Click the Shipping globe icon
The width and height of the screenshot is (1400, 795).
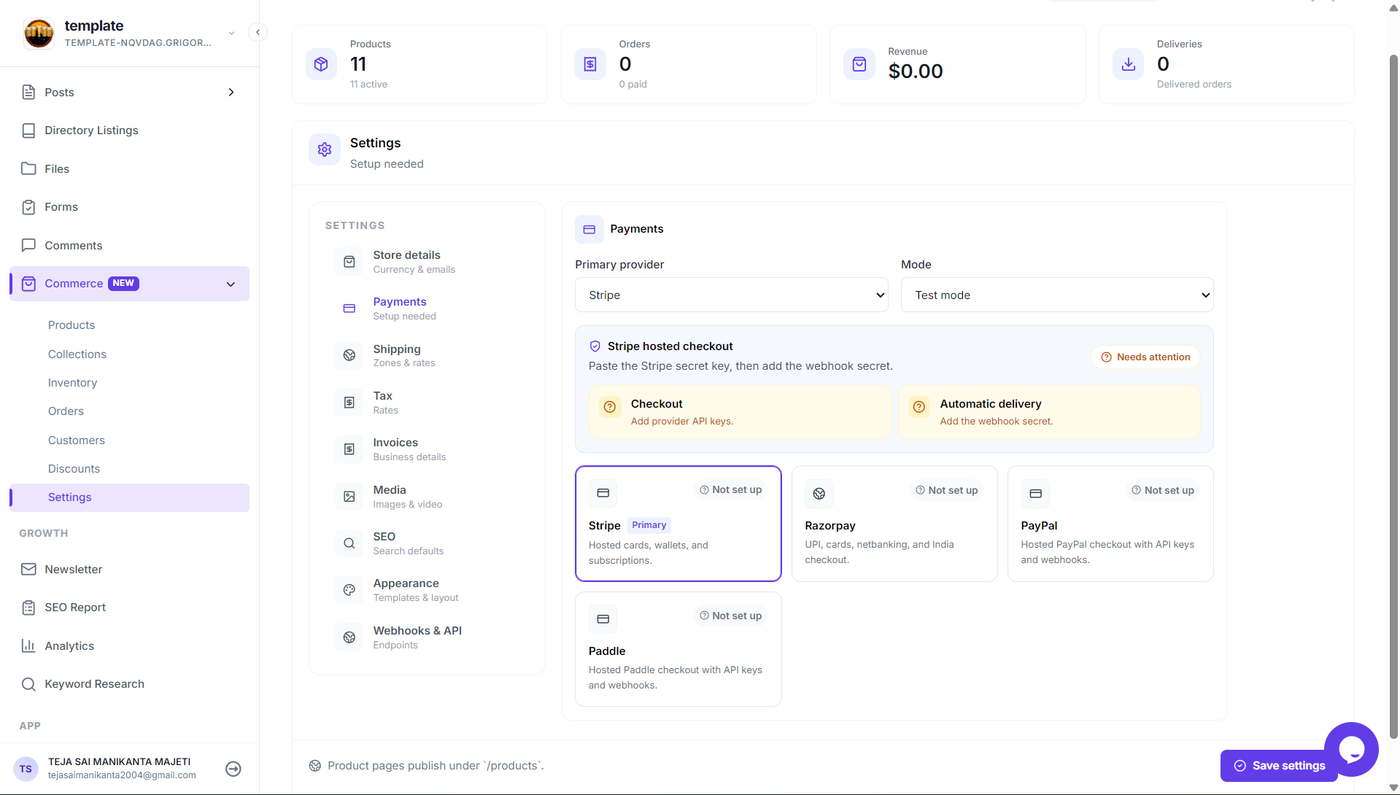click(x=349, y=355)
